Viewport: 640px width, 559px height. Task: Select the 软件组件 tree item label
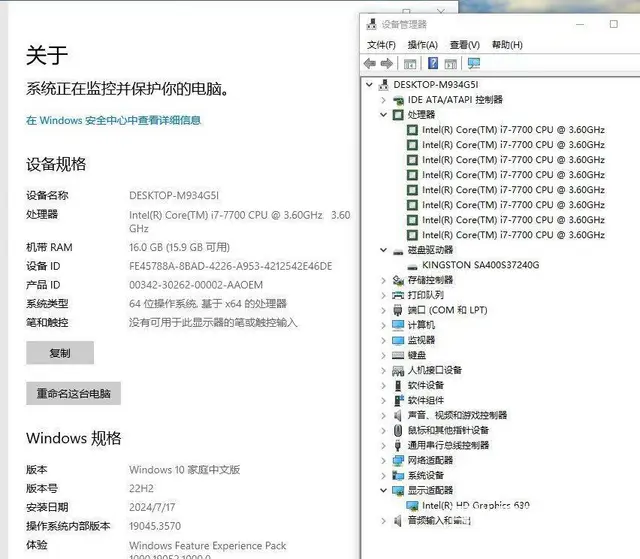coord(426,400)
